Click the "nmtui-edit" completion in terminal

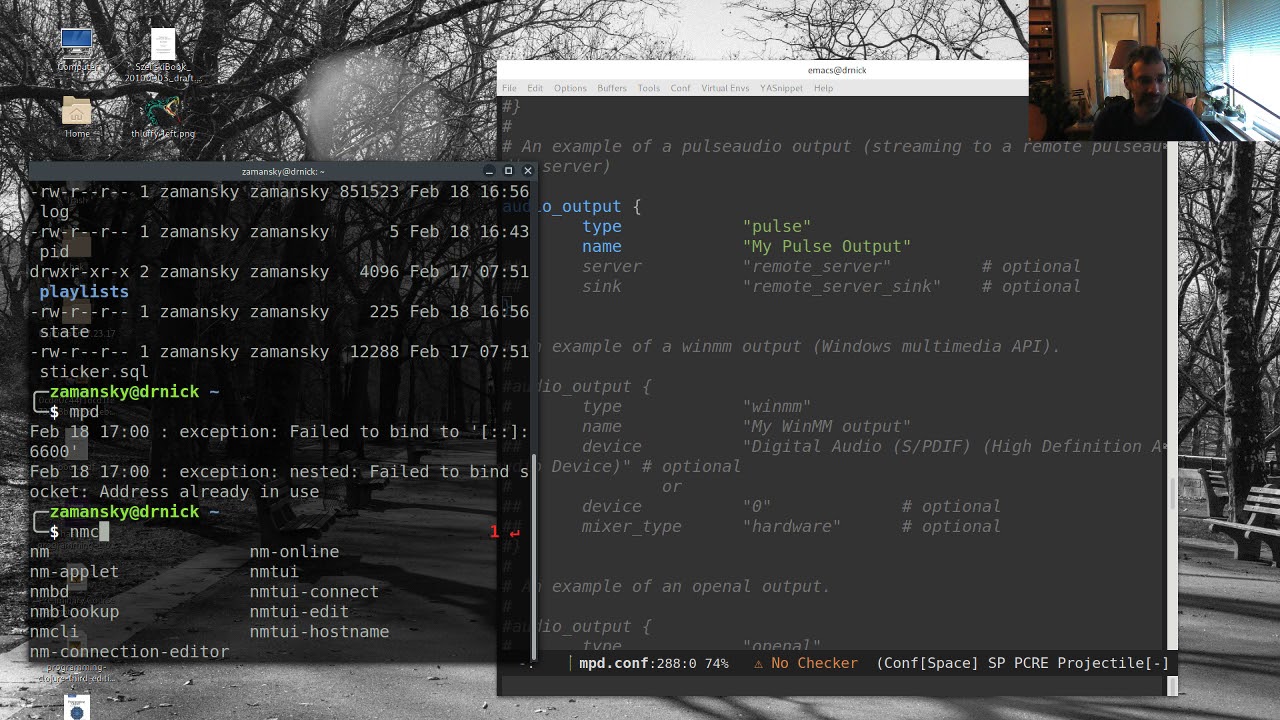(x=299, y=611)
